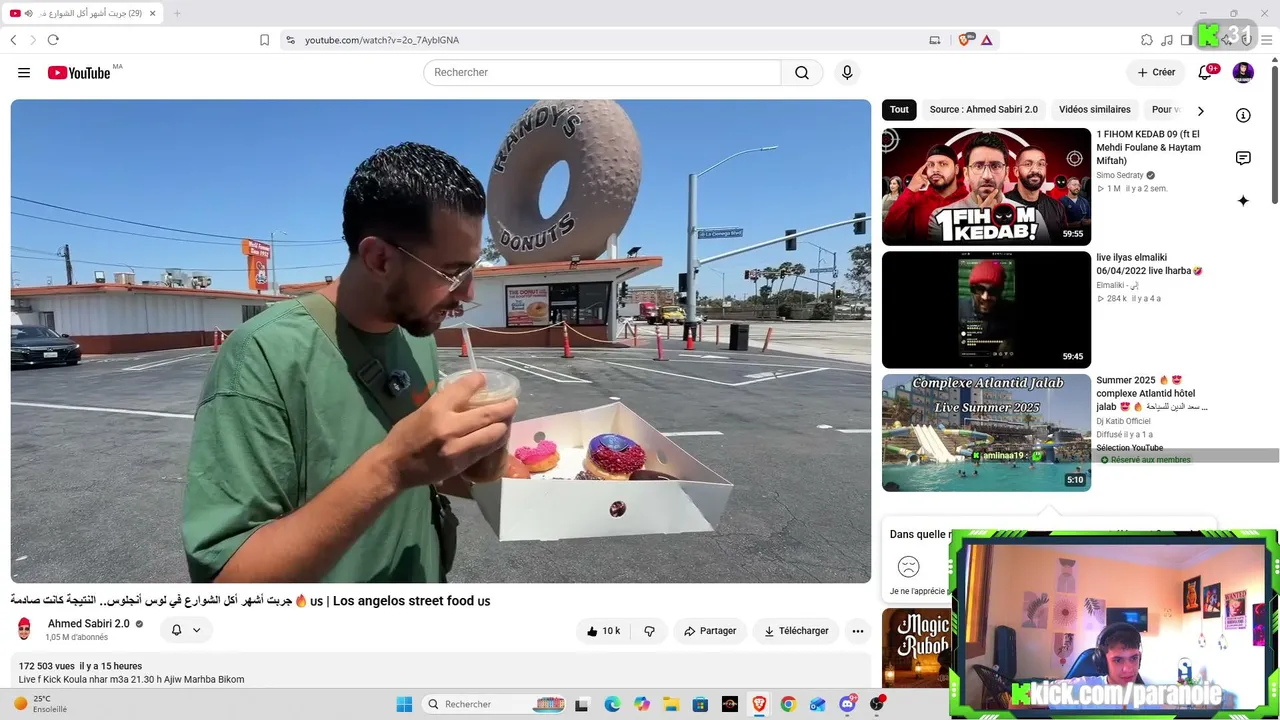Start voice search with the microphone
This screenshot has height=720, width=1280.
[x=847, y=73]
